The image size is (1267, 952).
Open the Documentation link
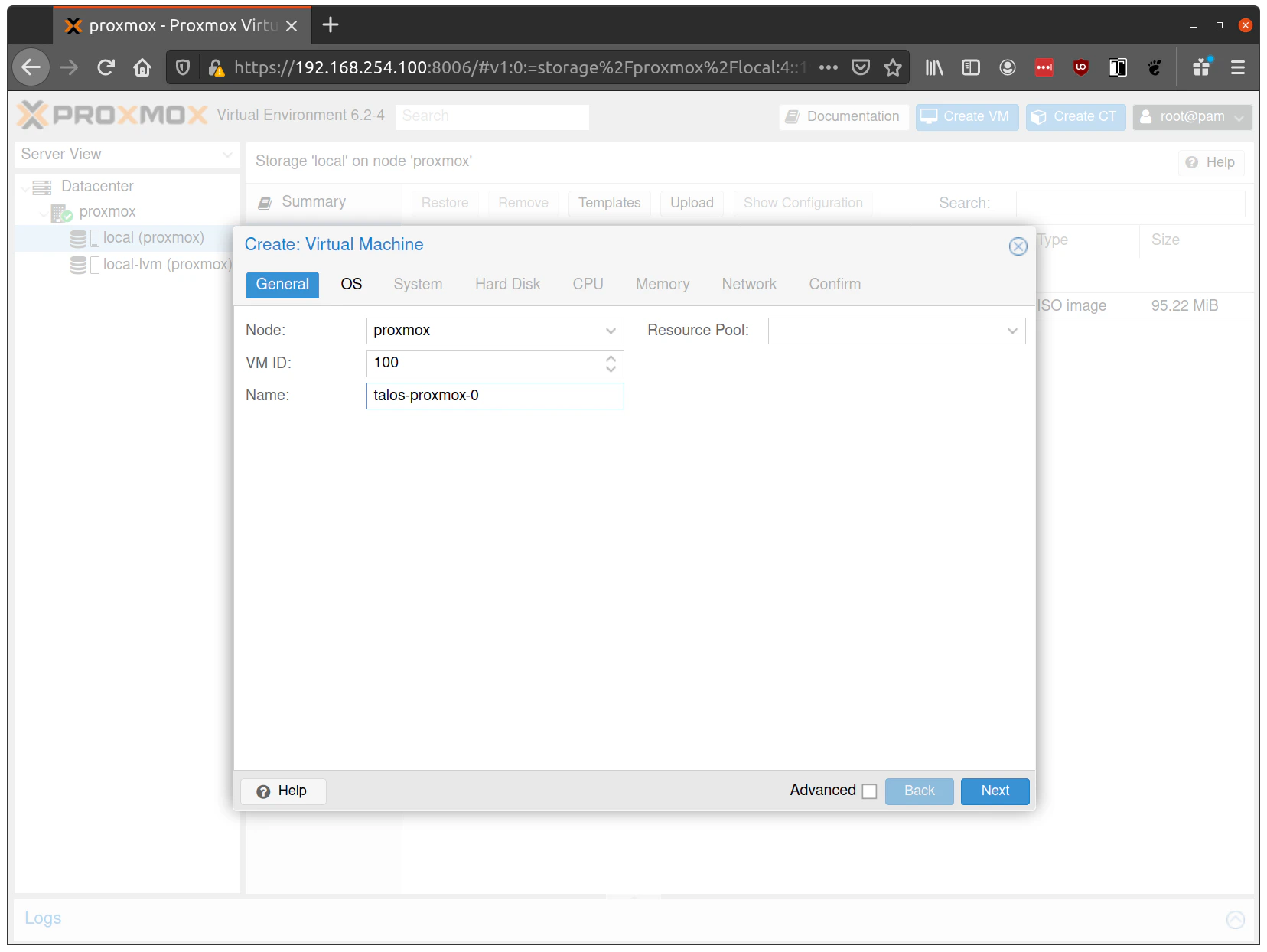(x=844, y=116)
